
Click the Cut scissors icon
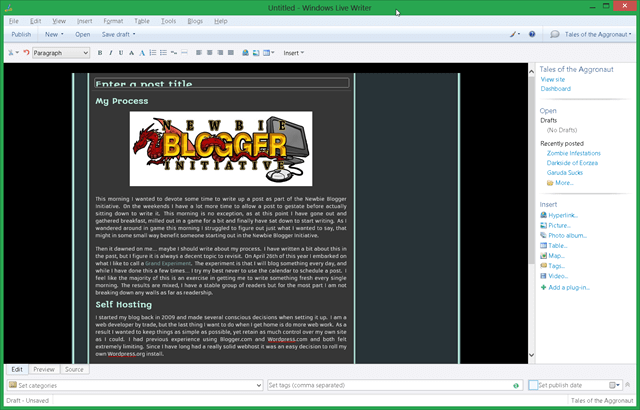click(x=11, y=53)
